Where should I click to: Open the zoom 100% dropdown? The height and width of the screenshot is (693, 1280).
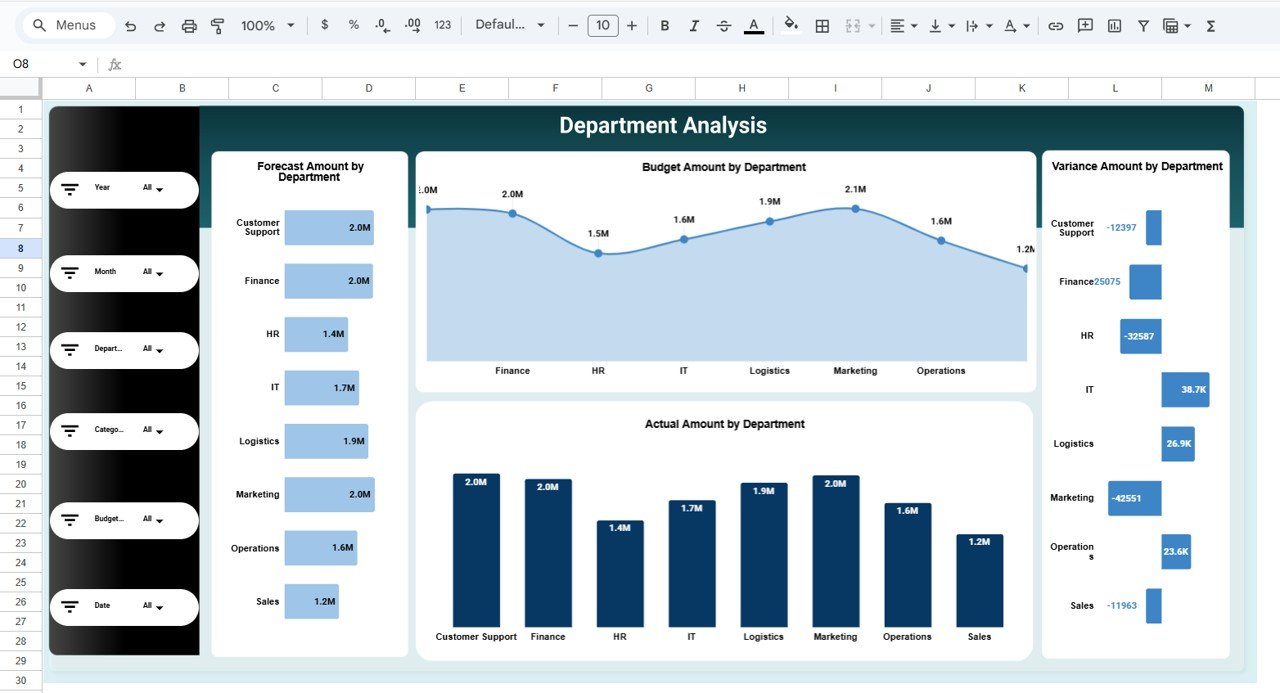[x=267, y=26]
